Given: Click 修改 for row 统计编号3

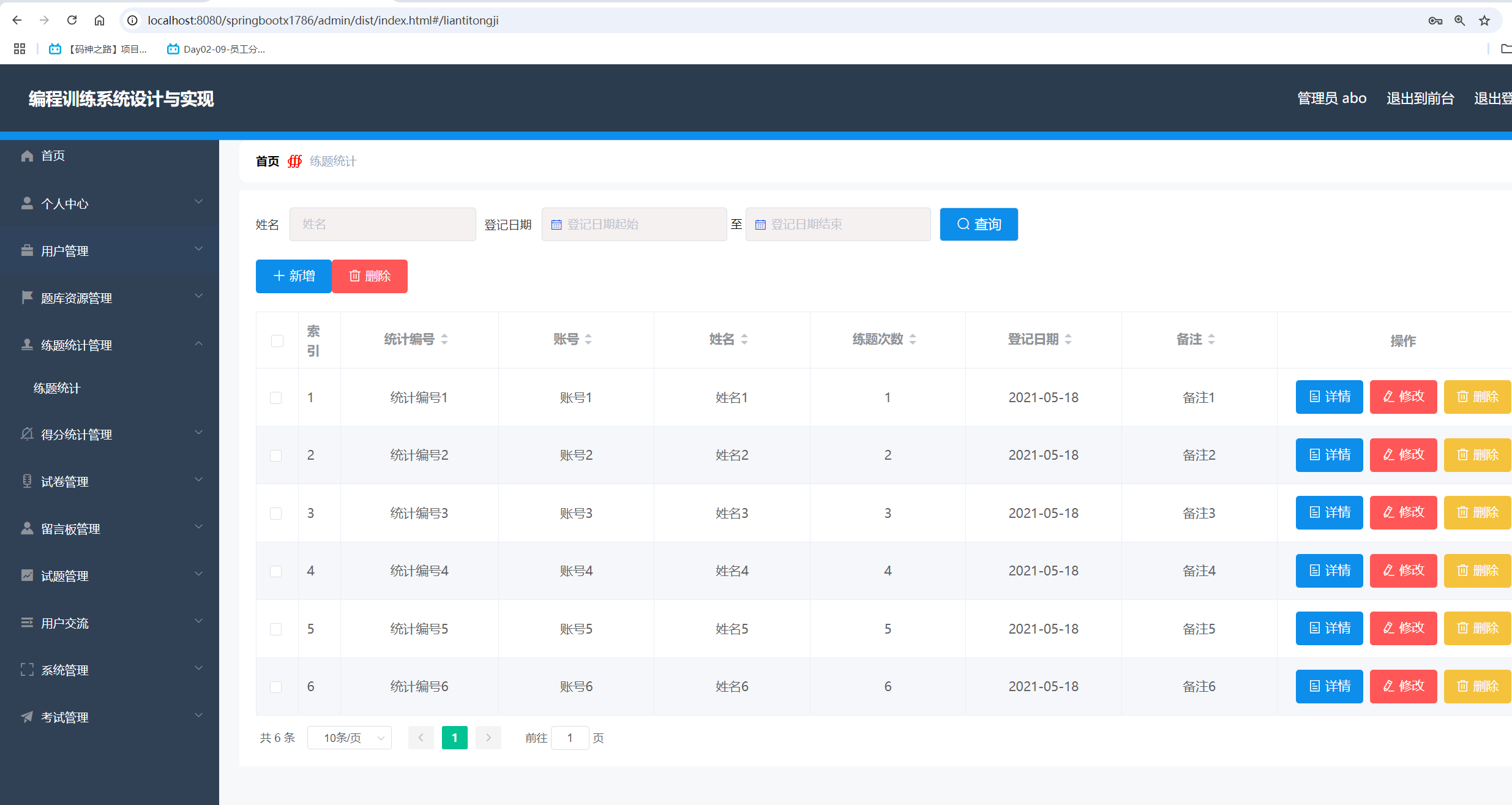Looking at the screenshot, I should tap(1404, 512).
